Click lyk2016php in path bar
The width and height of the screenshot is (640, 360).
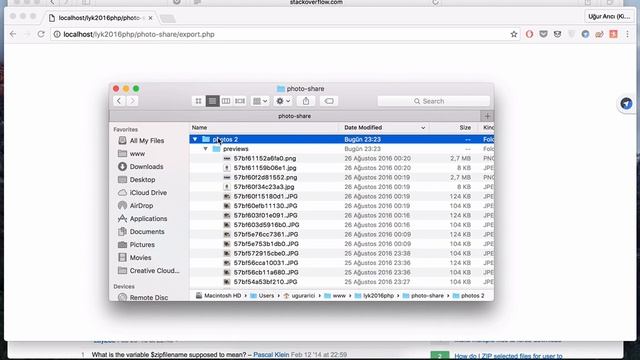coord(374,296)
